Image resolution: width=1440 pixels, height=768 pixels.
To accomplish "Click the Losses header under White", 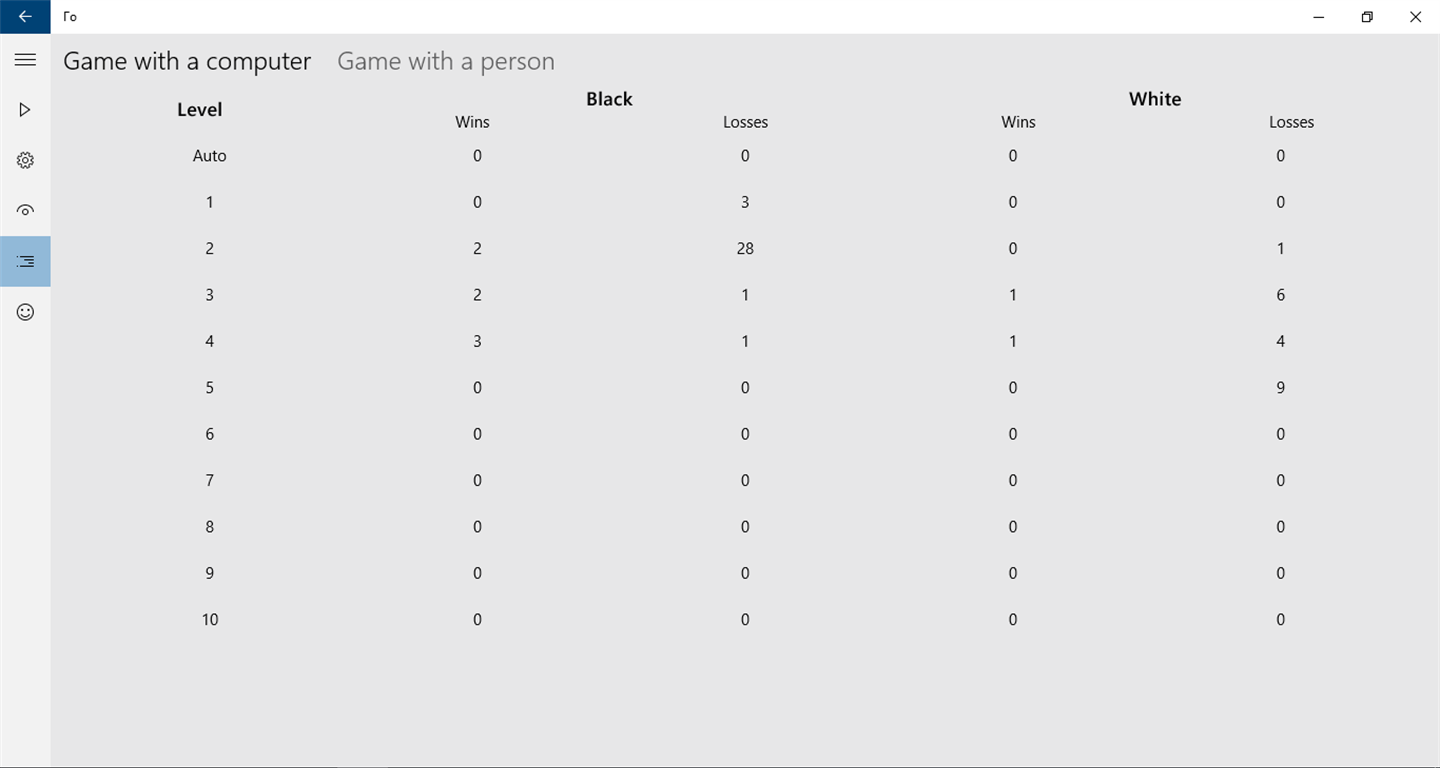I will pyautogui.click(x=1291, y=122).
